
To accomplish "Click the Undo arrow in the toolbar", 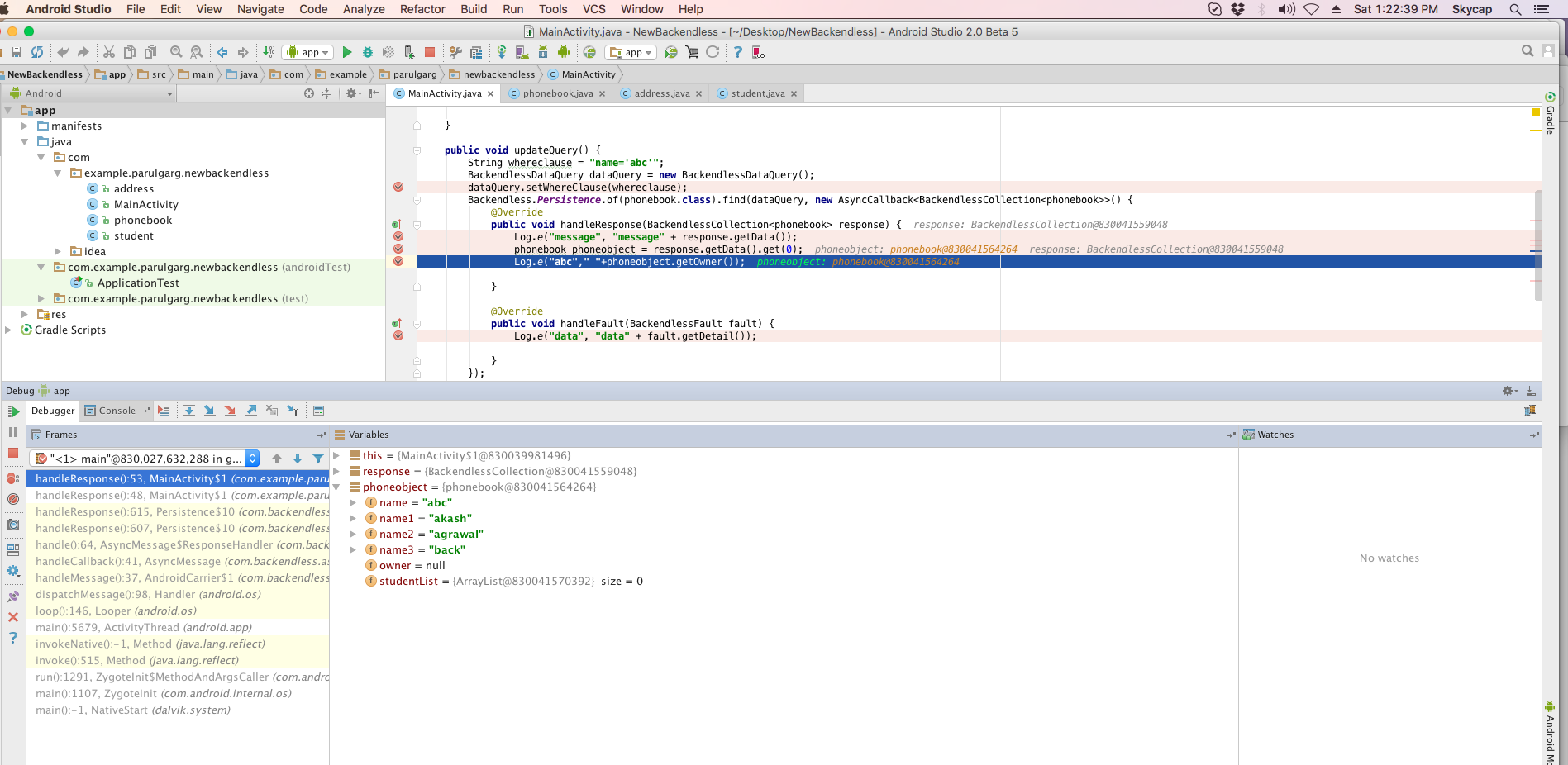I will pos(63,52).
